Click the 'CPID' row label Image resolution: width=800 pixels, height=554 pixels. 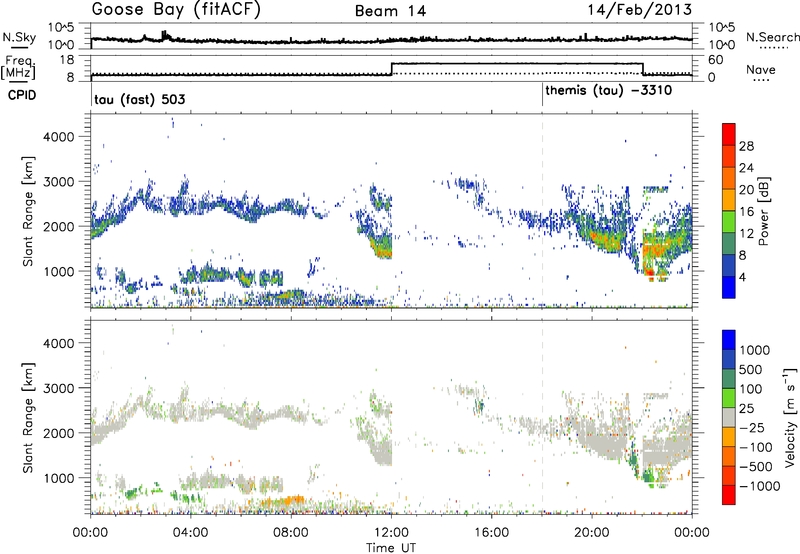22,95
